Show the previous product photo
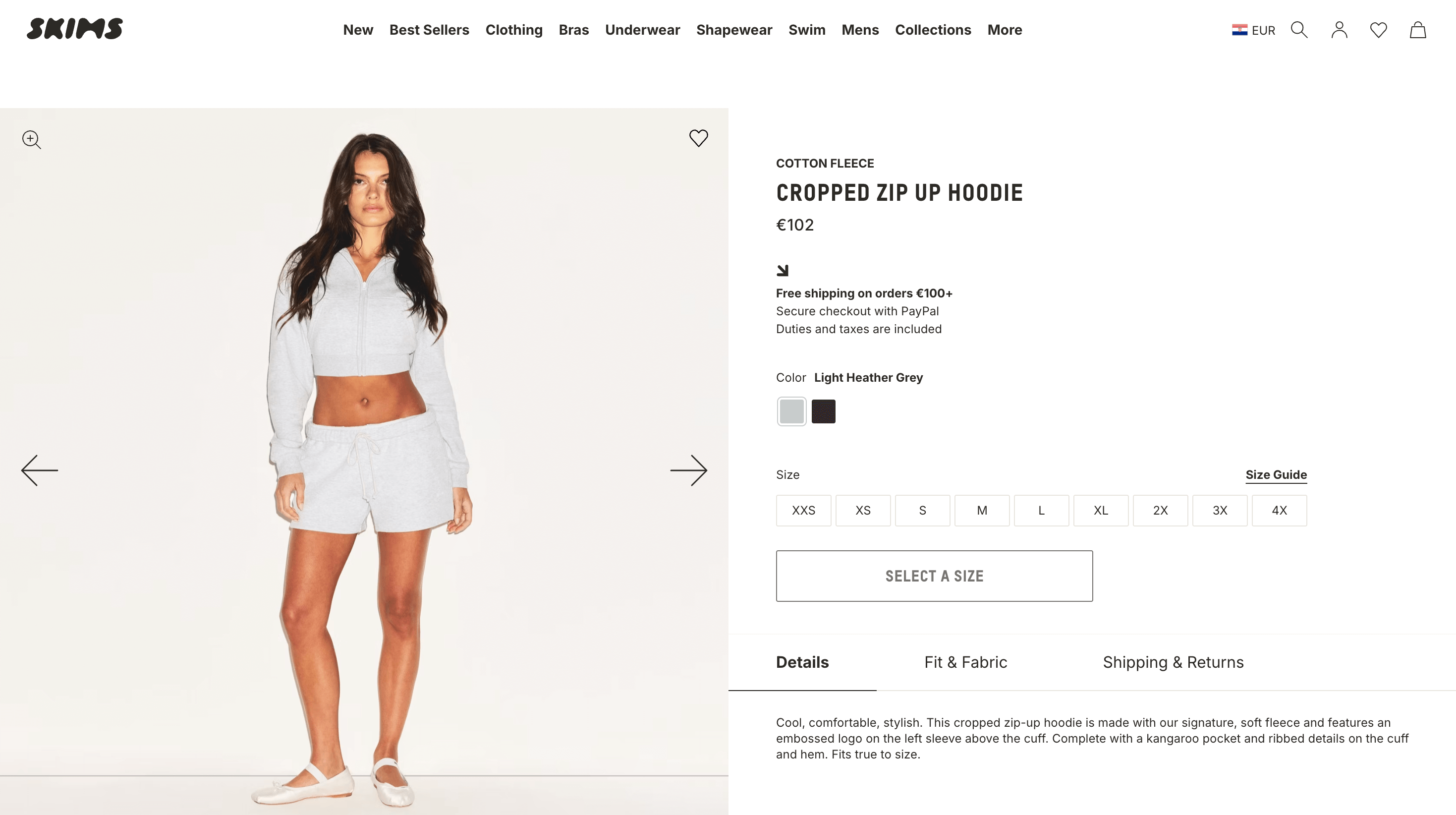1456x815 pixels. [x=40, y=470]
